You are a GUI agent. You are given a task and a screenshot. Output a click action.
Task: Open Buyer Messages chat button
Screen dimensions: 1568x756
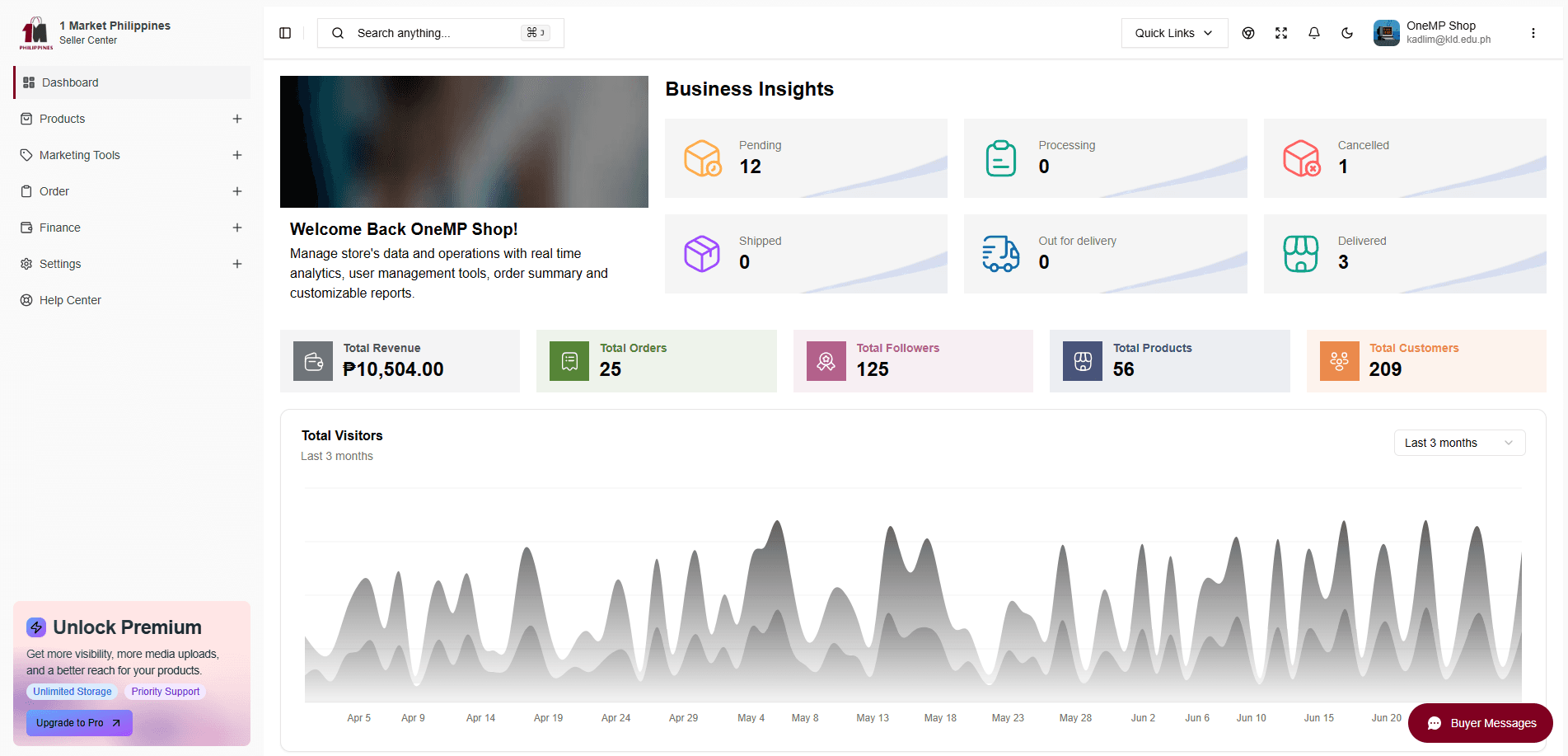click(1481, 723)
